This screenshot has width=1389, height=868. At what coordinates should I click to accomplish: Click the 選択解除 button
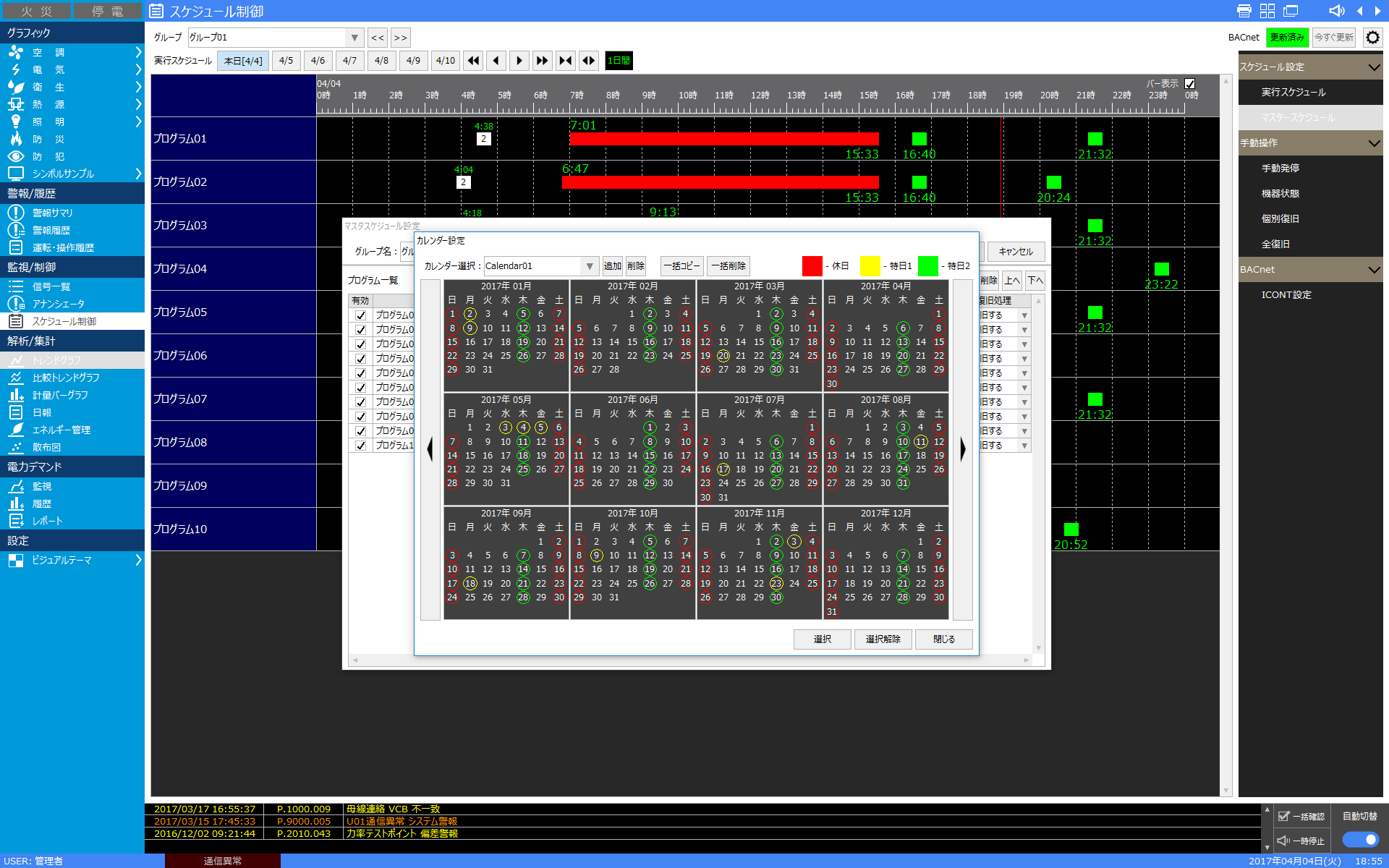coord(883,639)
